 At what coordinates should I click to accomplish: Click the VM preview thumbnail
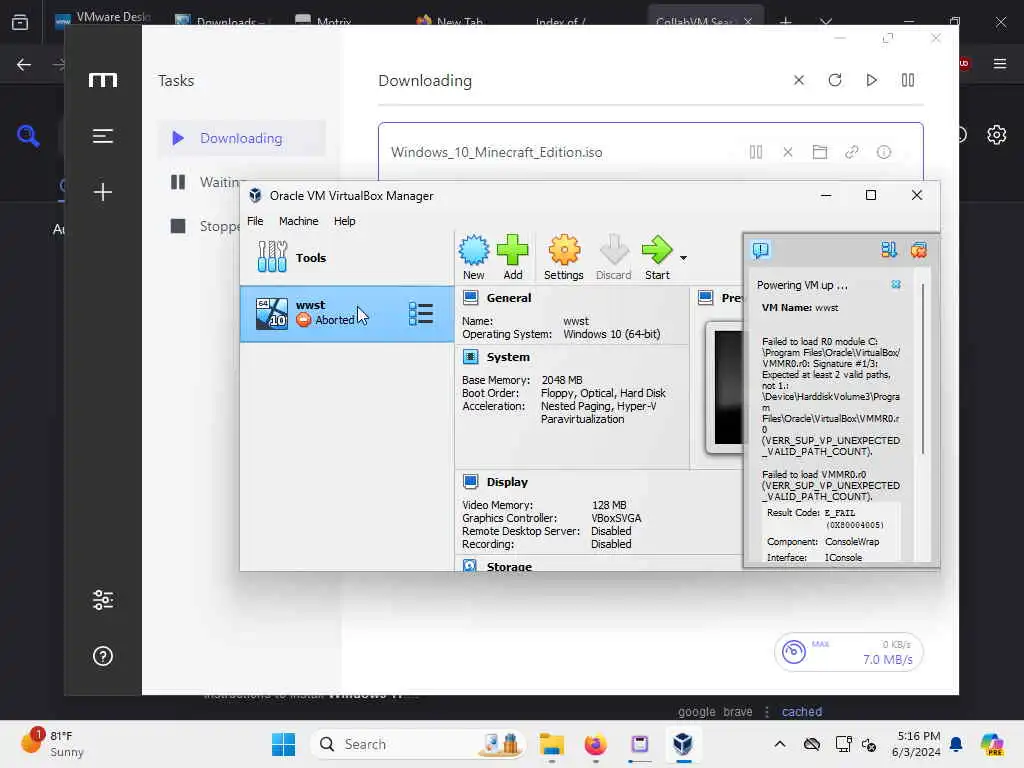point(724,387)
